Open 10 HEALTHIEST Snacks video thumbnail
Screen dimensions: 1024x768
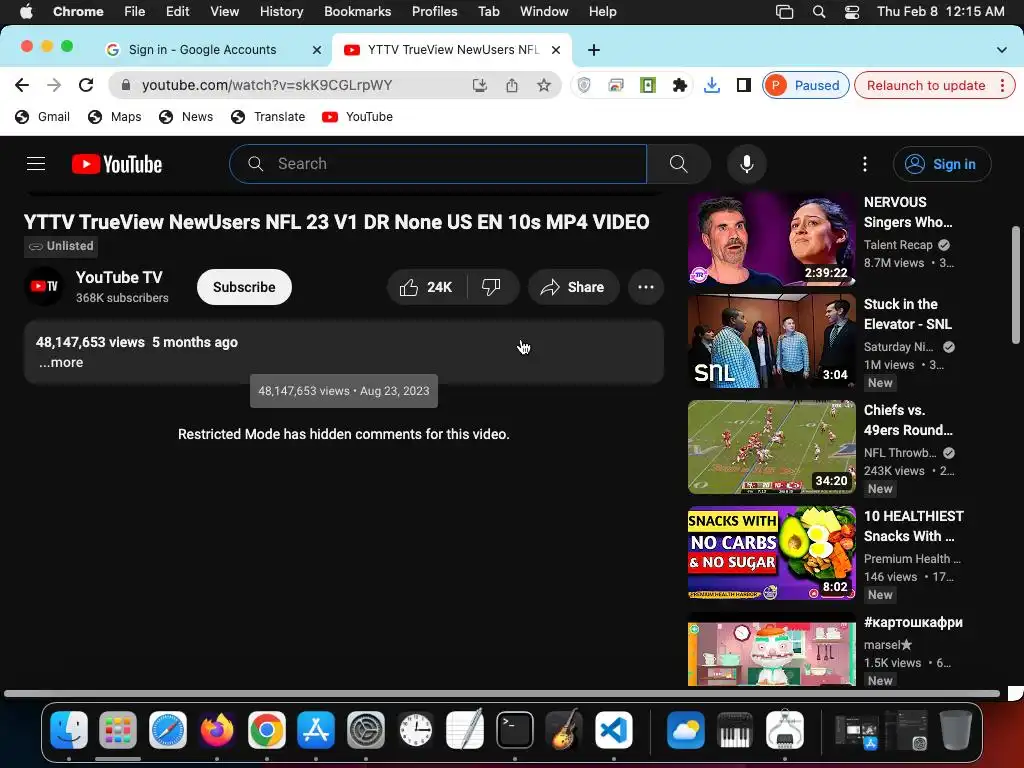coord(771,553)
